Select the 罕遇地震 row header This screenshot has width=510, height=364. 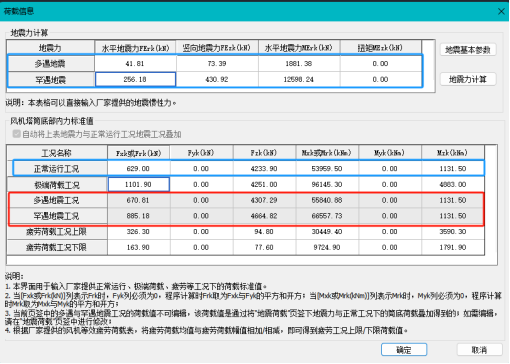click(x=50, y=80)
